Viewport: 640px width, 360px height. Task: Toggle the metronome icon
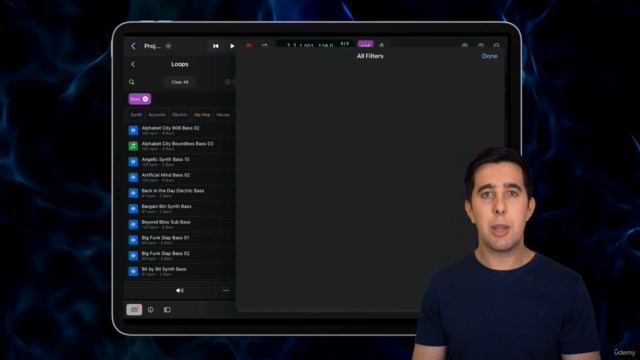382,45
